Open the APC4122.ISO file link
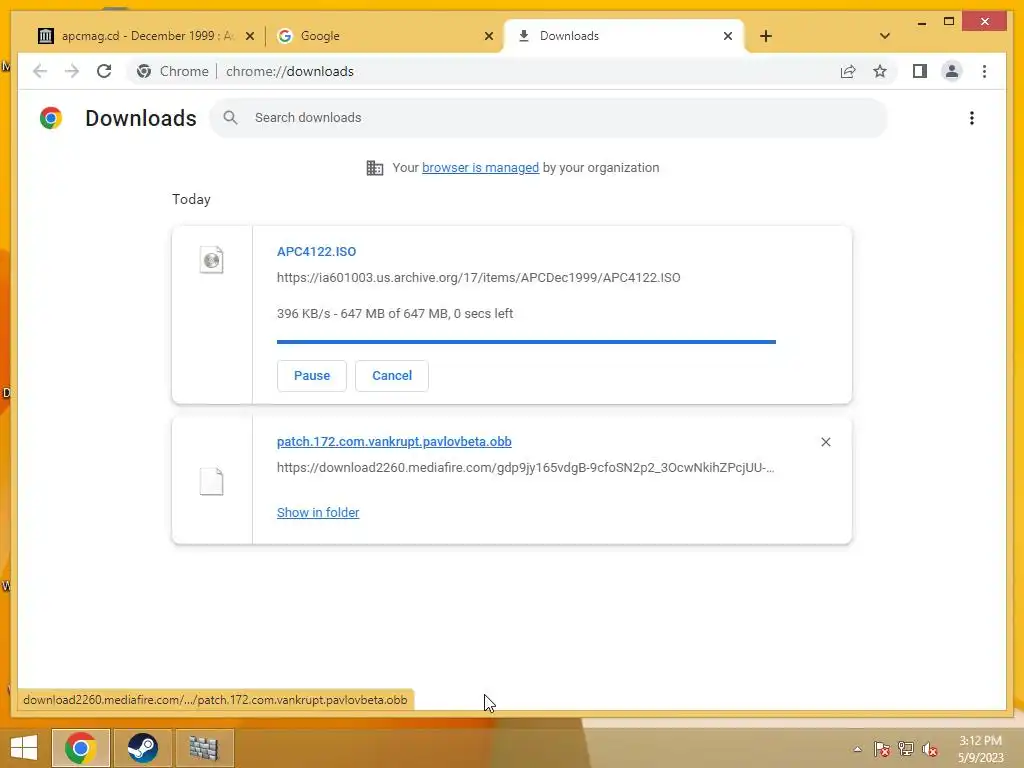 (316, 251)
